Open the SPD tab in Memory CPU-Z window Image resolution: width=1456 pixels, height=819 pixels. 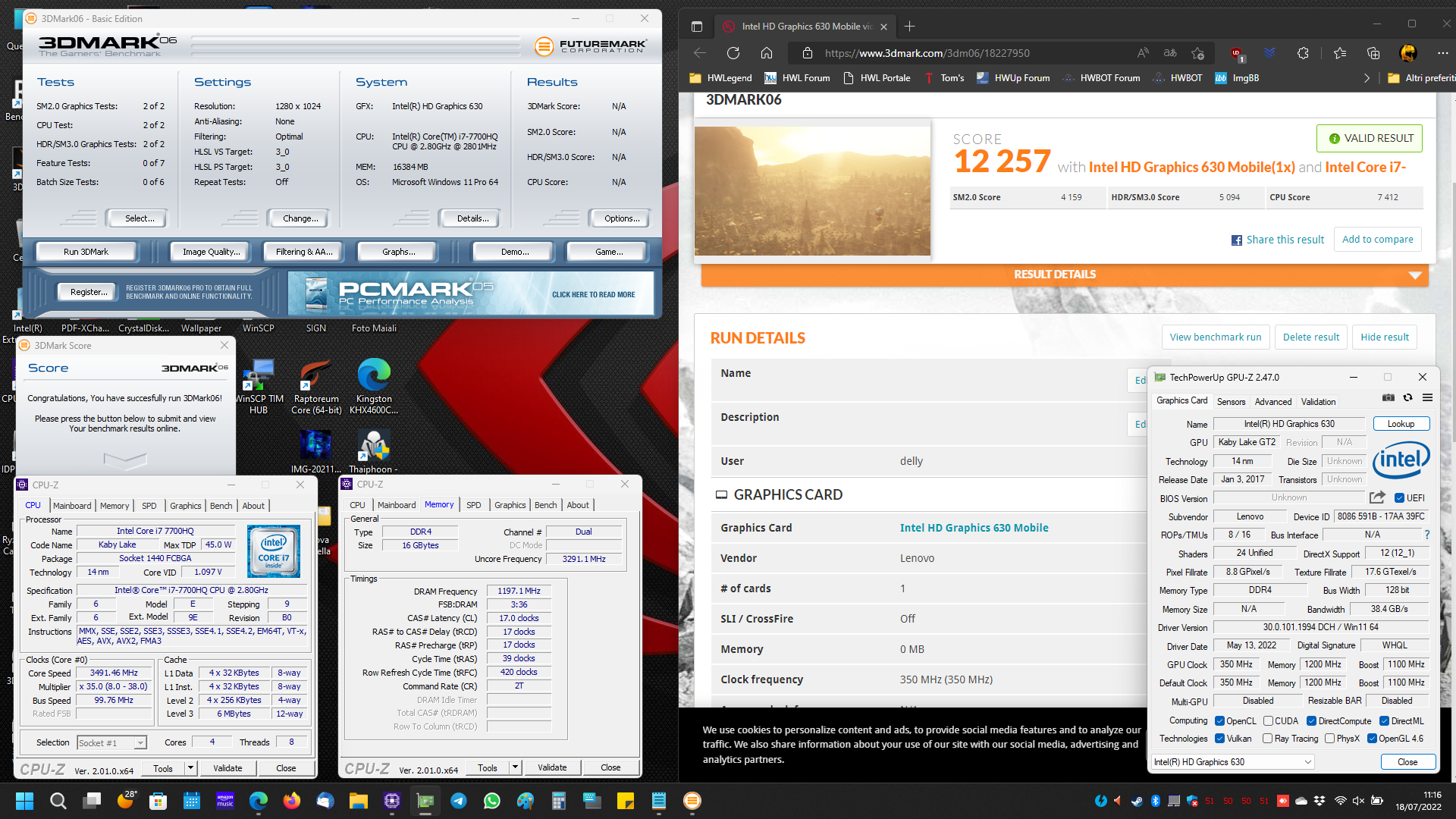tap(473, 505)
